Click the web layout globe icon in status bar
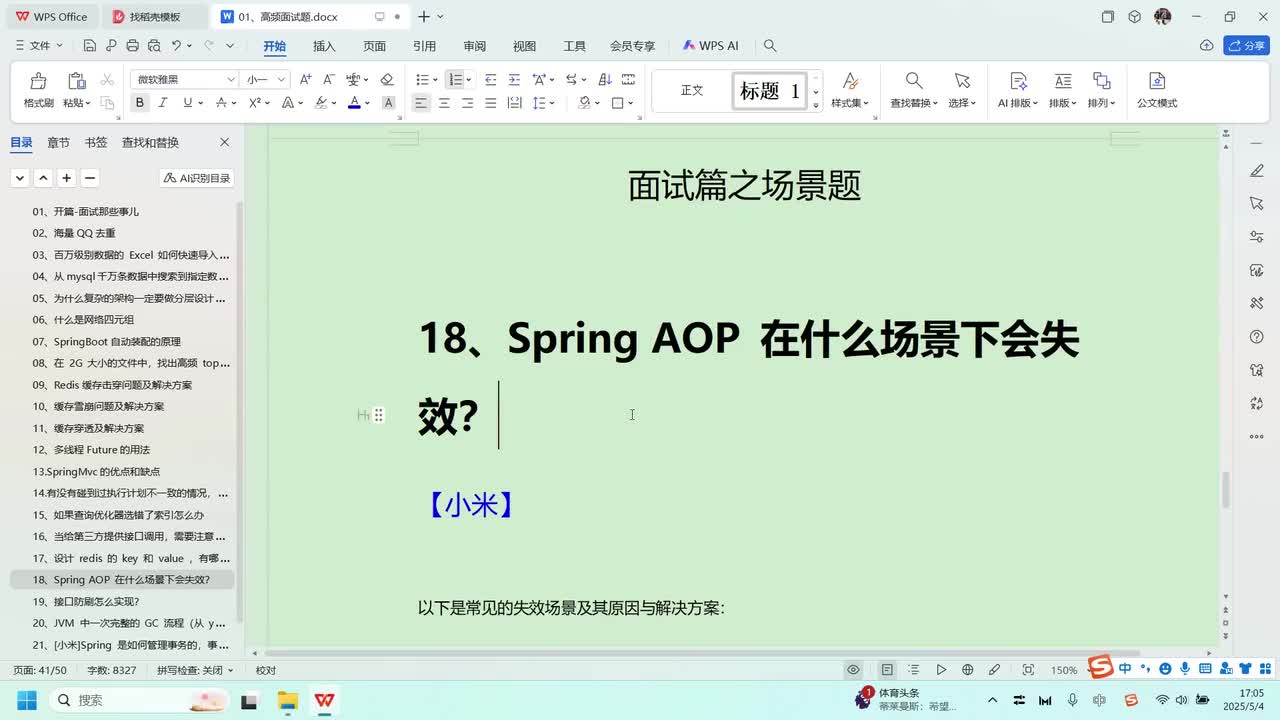Image resolution: width=1280 pixels, height=720 pixels. [967, 670]
